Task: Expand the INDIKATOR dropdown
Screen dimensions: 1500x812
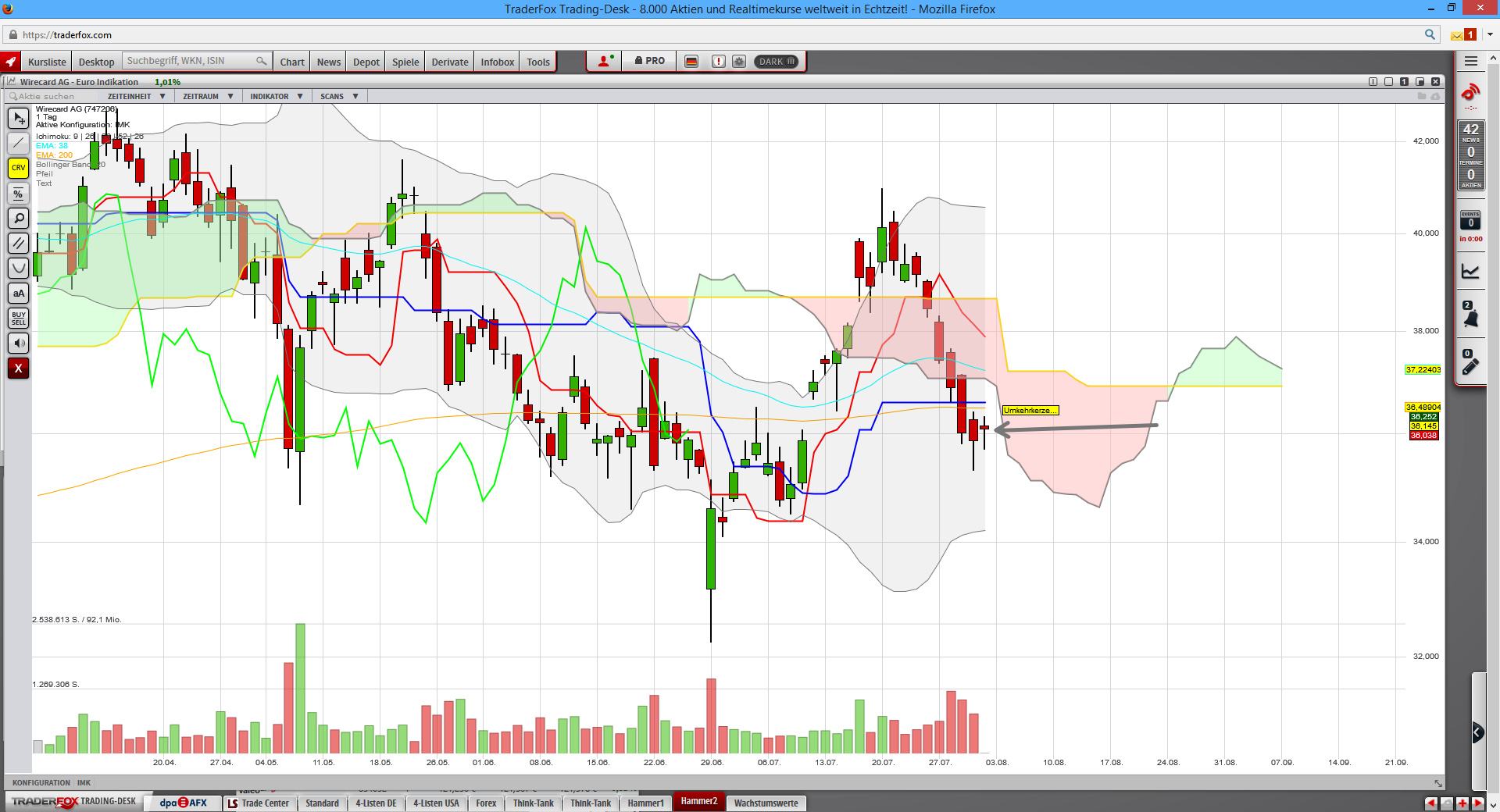Action: click(x=277, y=96)
